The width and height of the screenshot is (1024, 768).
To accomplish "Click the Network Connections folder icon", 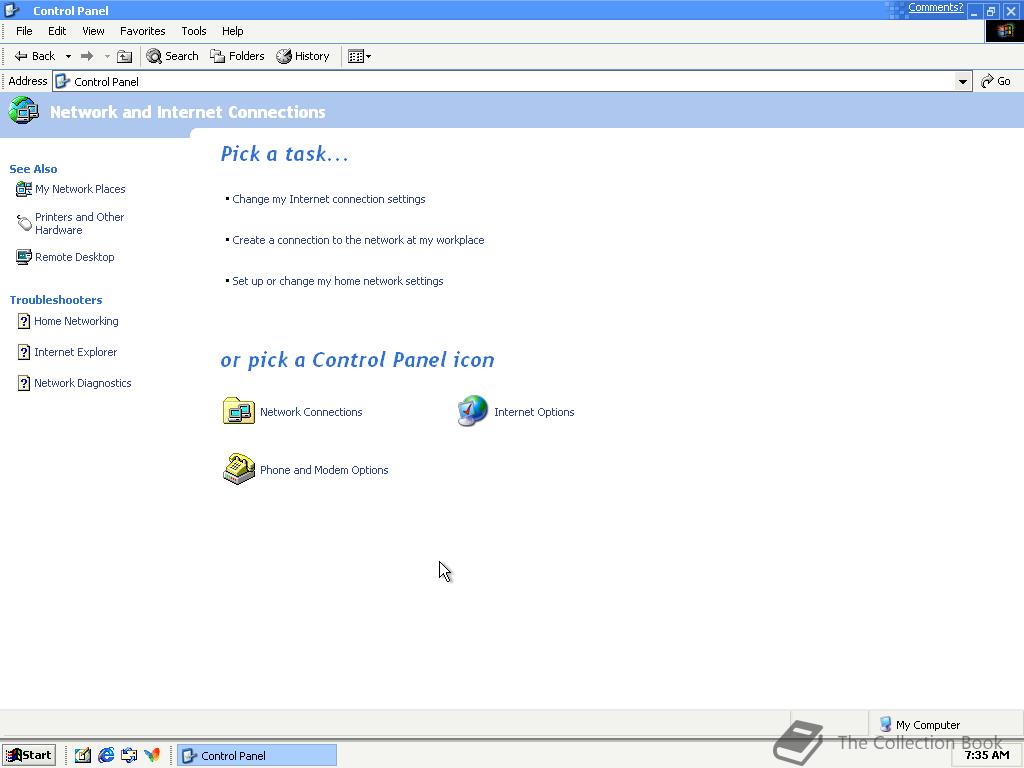I will click(239, 411).
